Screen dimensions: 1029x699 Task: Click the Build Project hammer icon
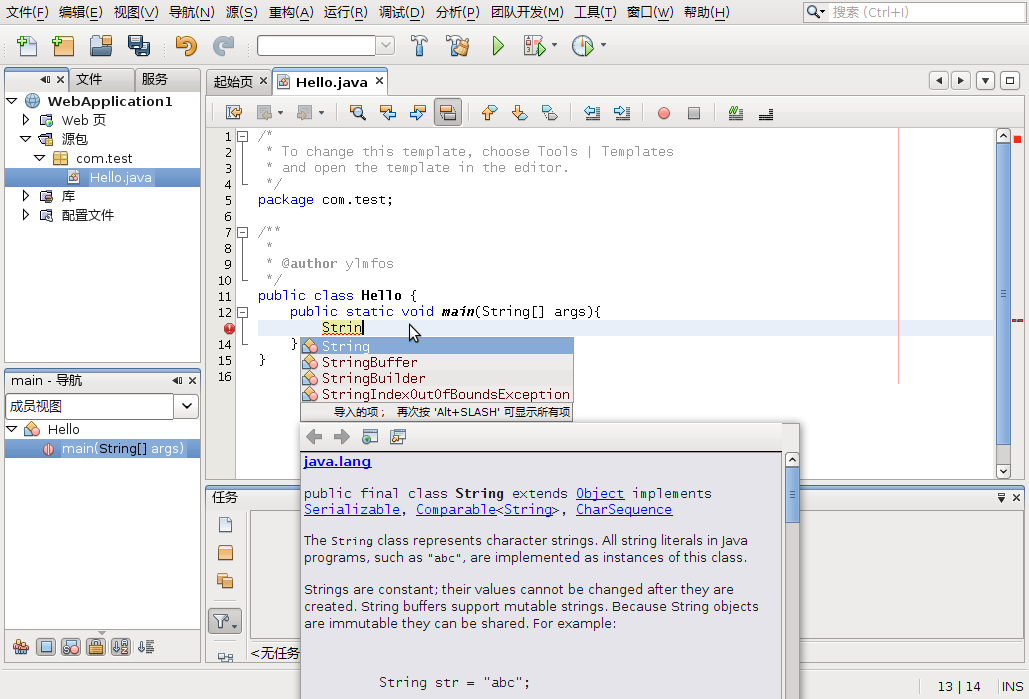420,46
